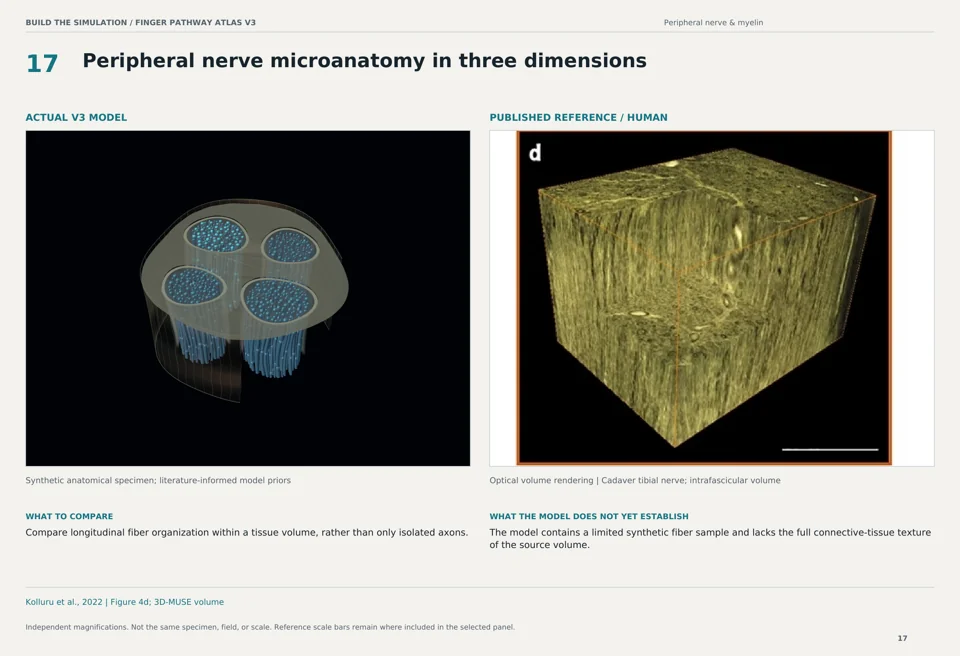960x656 pixels.
Task: Click the synthetic nerve fascicle model image
Action: pyautogui.click(x=248, y=298)
